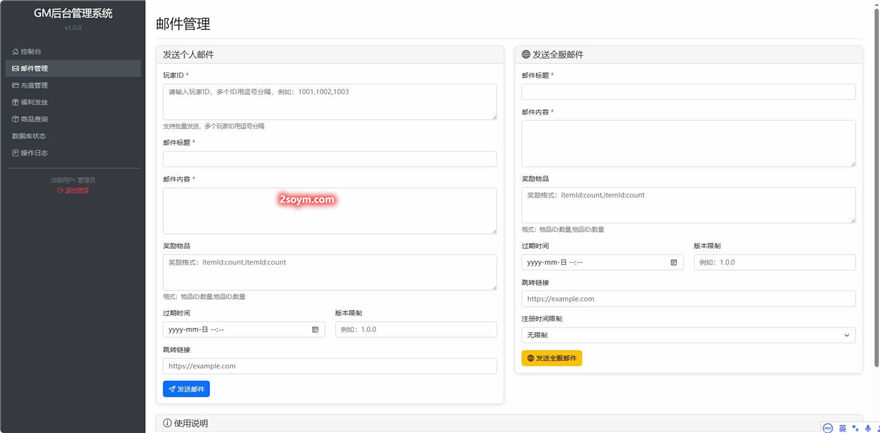This screenshot has width=880, height=433.
Task: Click the yellow 发送全服邮件 button
Action: [551, 358]
